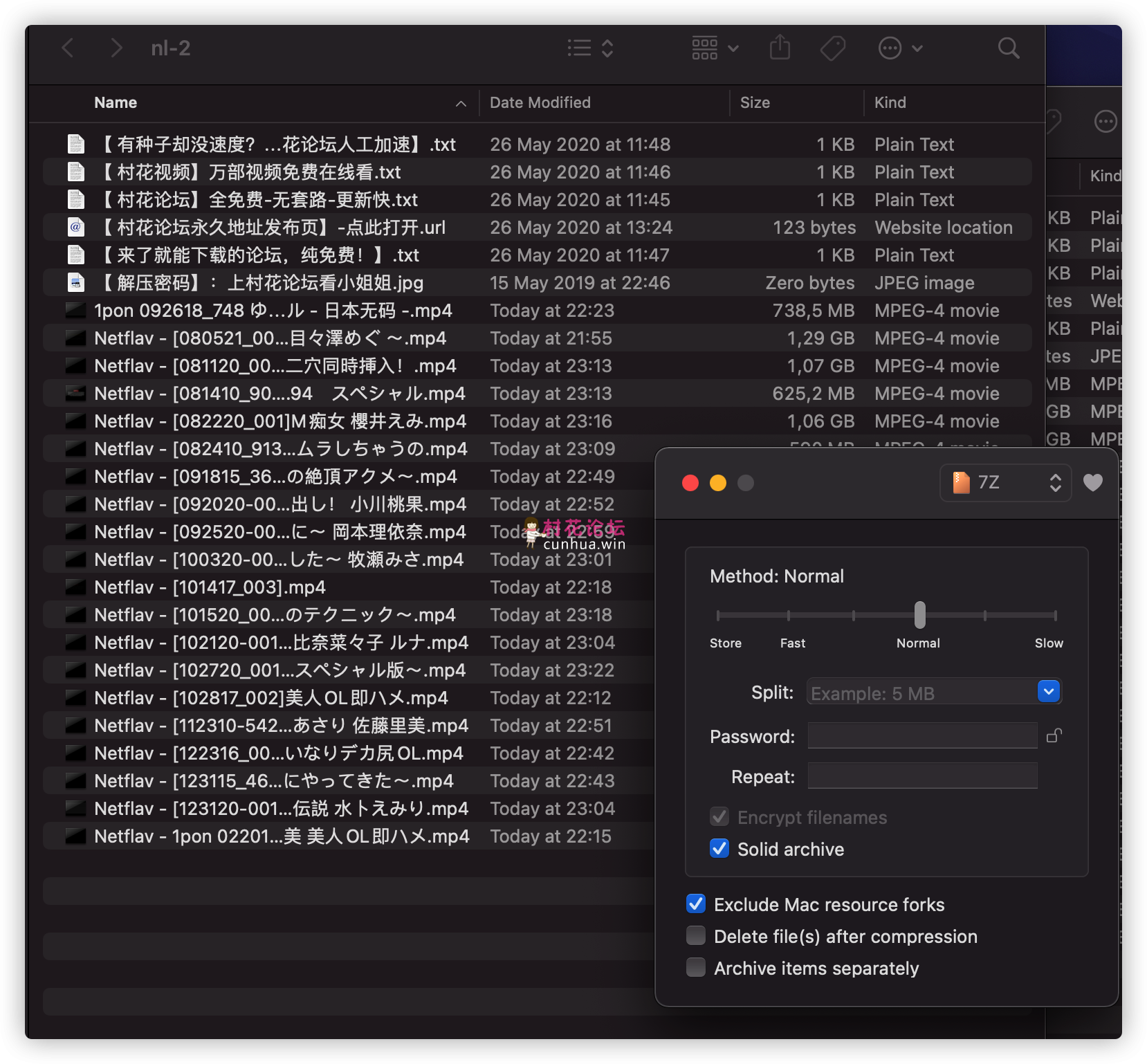
Task: Open the 7Z format dropdown
Action: [x=1006, y=482]
